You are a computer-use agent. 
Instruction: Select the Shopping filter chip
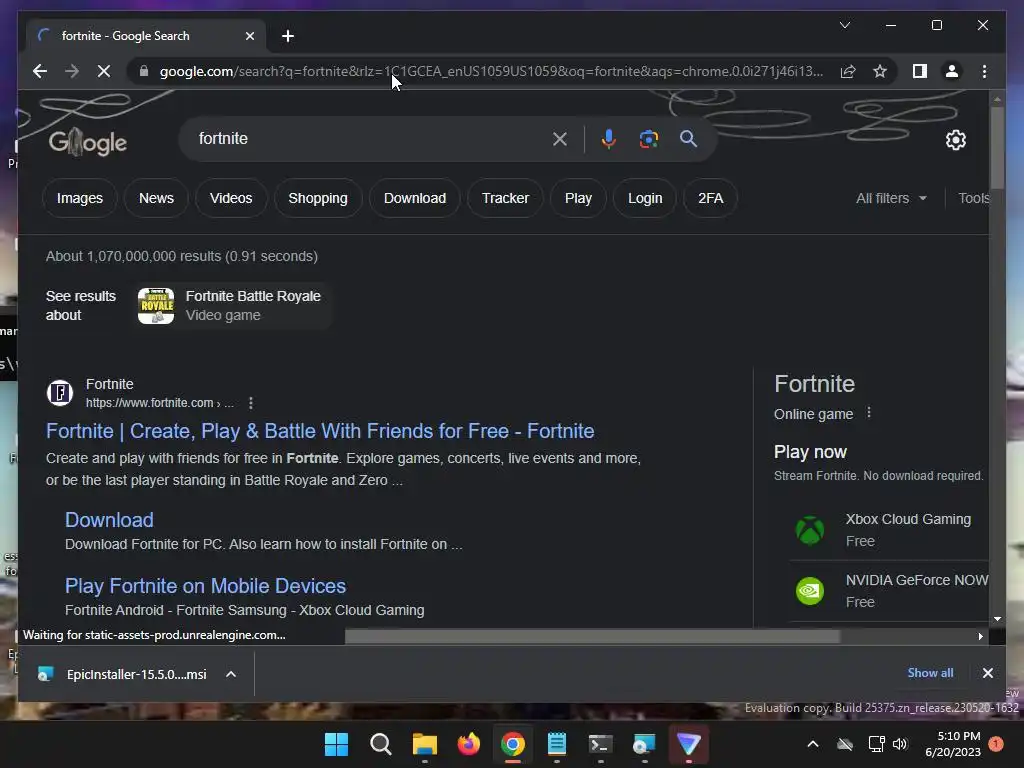318,198
